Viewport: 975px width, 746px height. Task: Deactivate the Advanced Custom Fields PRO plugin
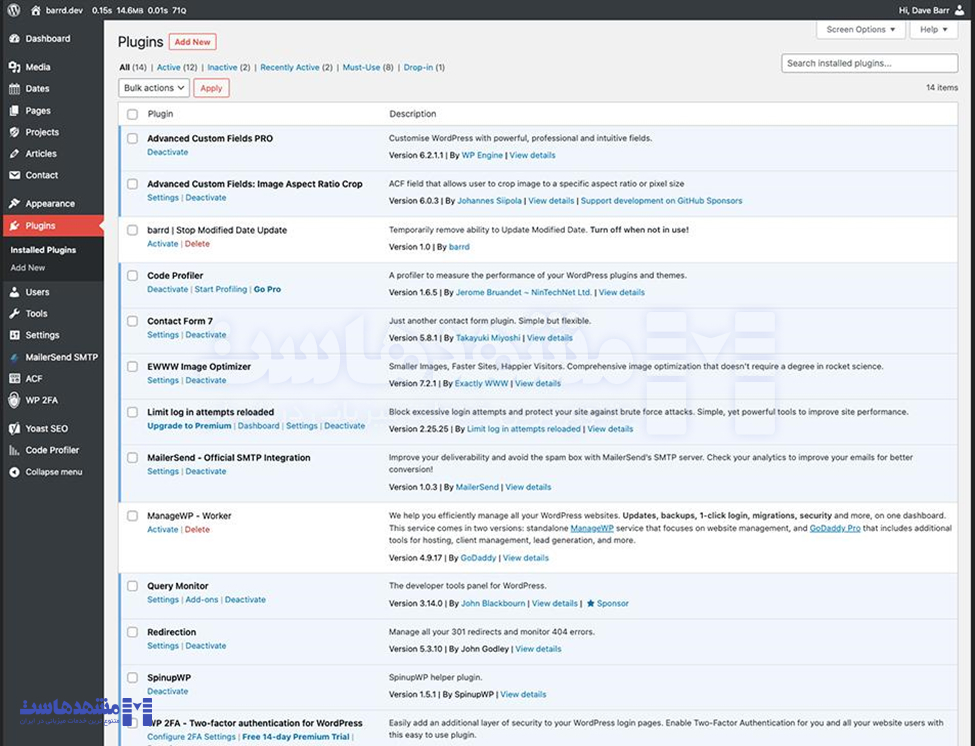point(167,152)
